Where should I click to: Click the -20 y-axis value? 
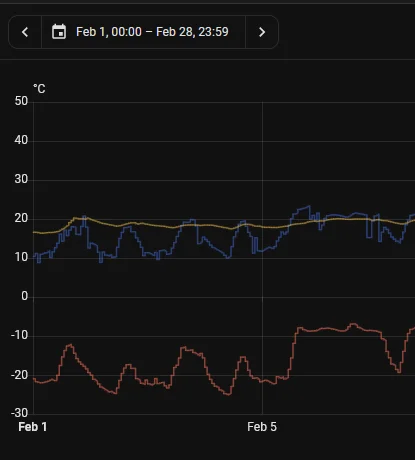pyautogui.click(x=20, y=375)
